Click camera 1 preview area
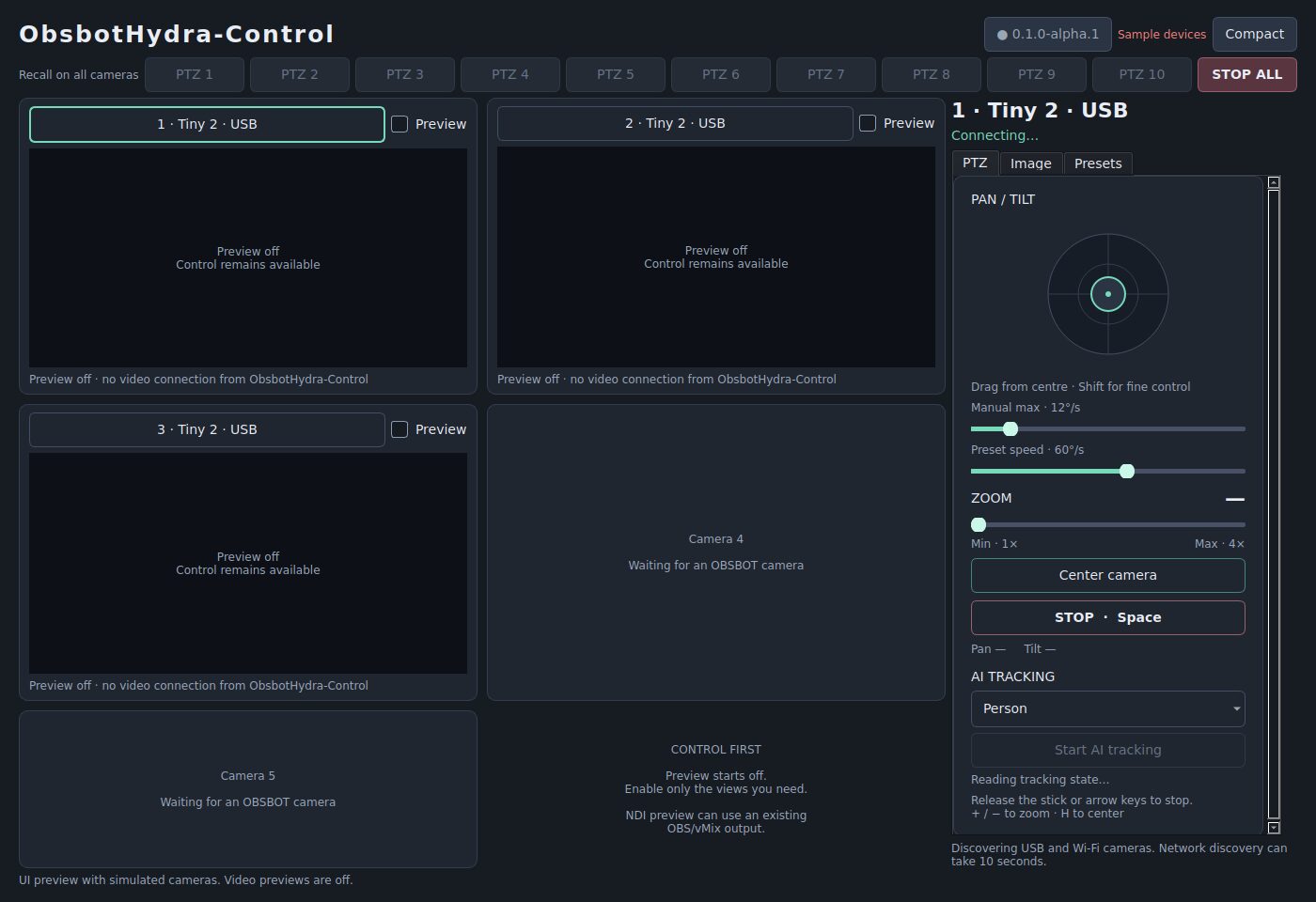 [x=248, y=257]
